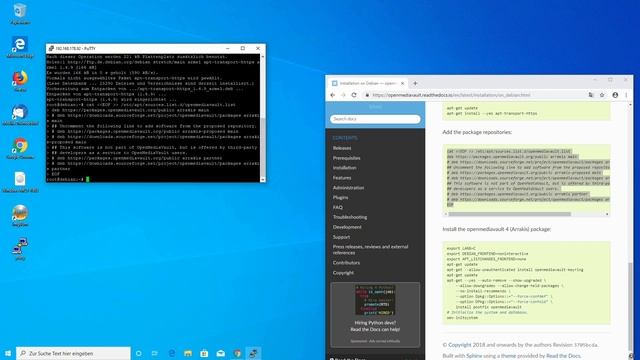
Task: Open Copyright in the docs sidebar
Action: (343, 273)
